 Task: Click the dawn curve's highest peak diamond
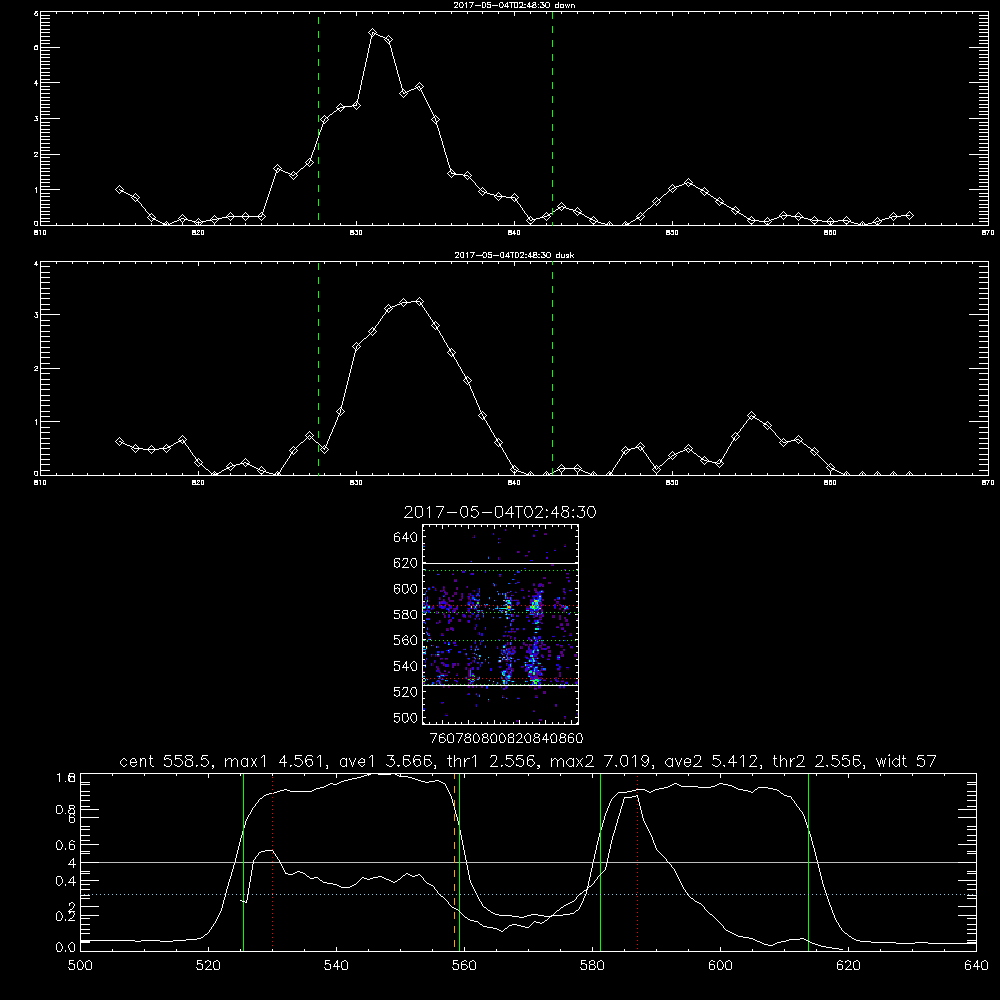[373, 33]
